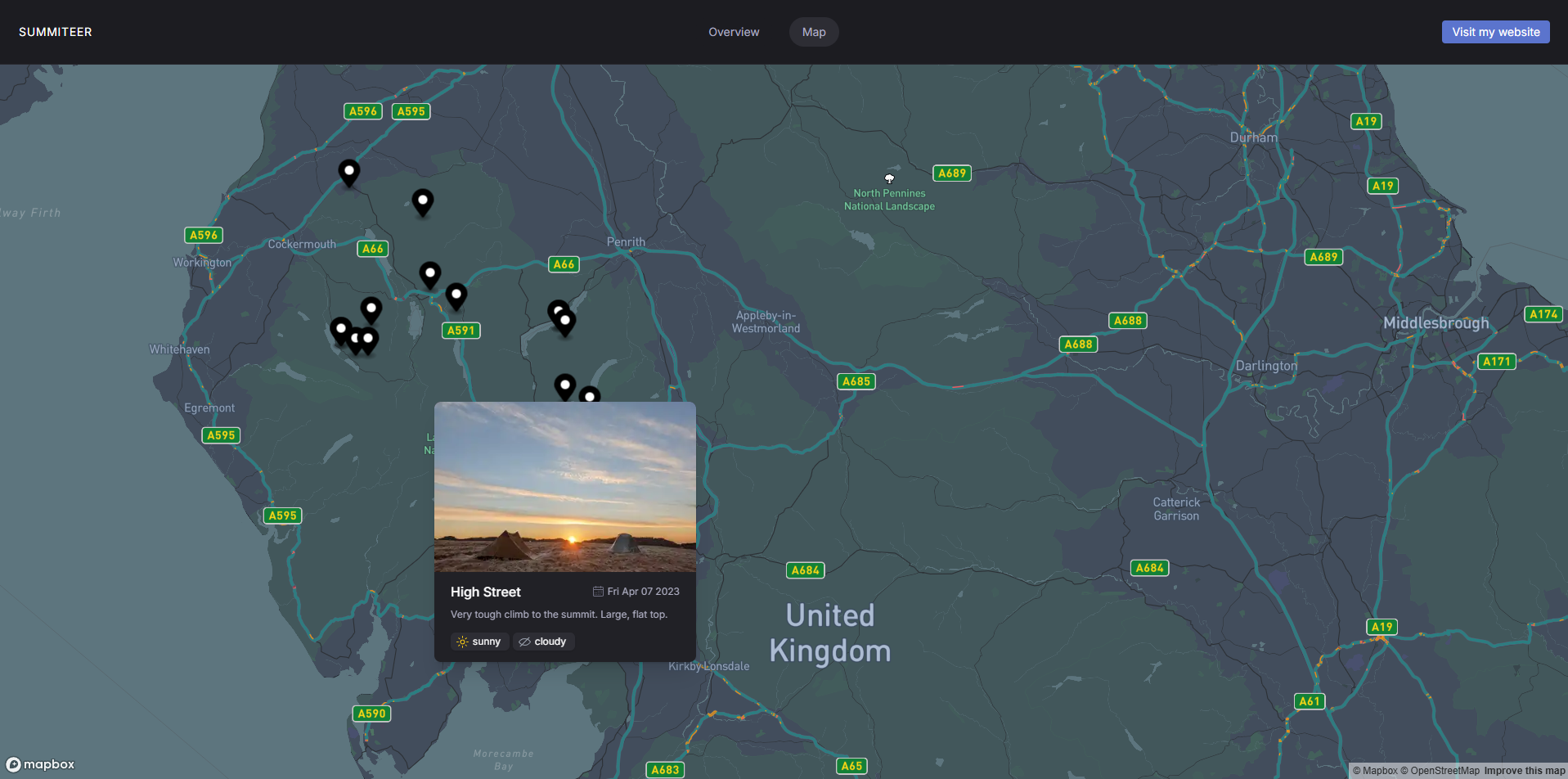Screen dimensions: 1568x779
Task: Toggle the "cloudy" weather tag
Action: (543, 642)
